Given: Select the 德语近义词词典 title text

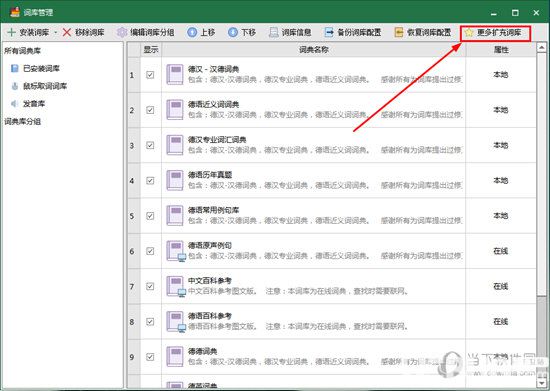Looking at the screenshot, I should pos(213,105).
